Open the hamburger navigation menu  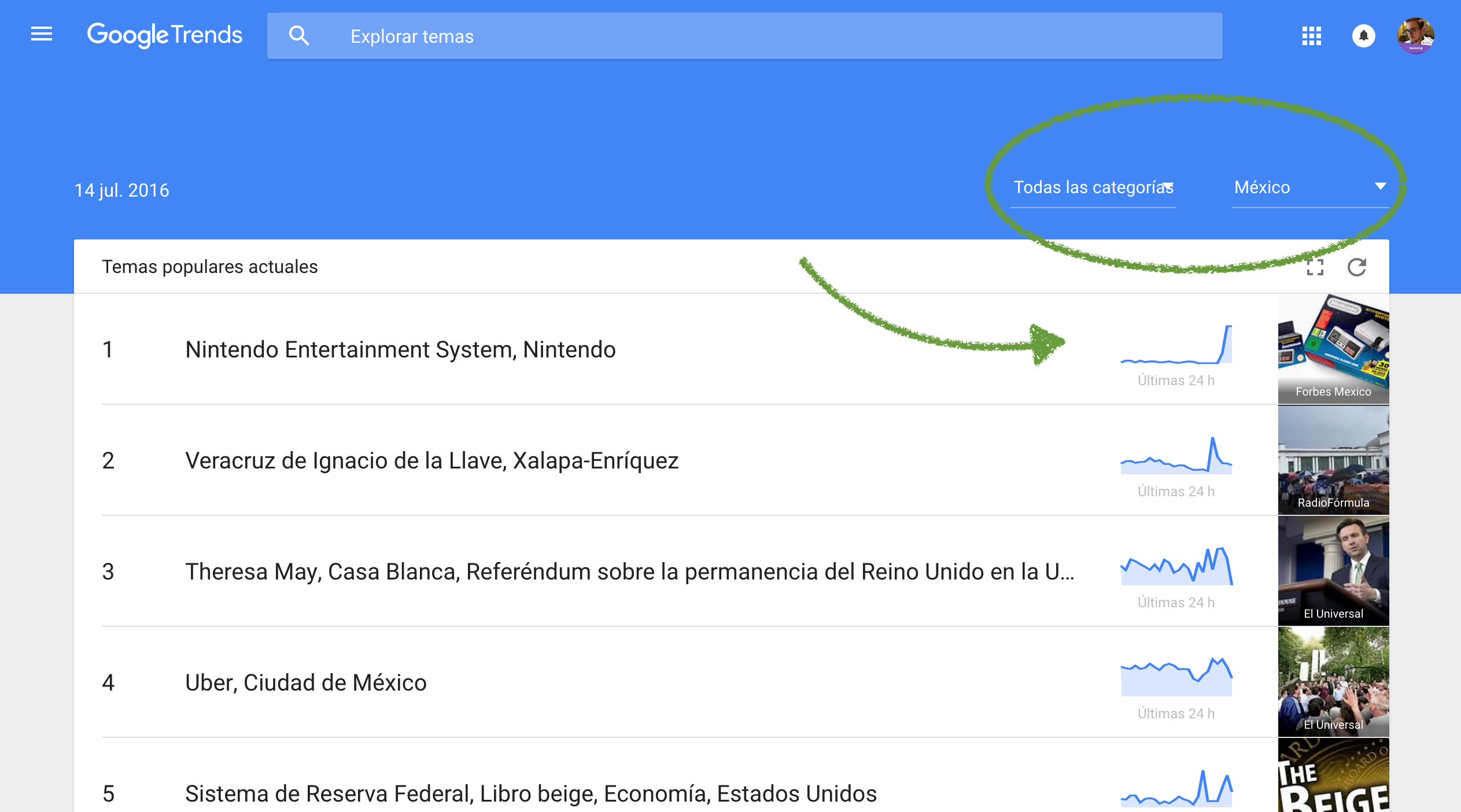[x=42, y=35]
